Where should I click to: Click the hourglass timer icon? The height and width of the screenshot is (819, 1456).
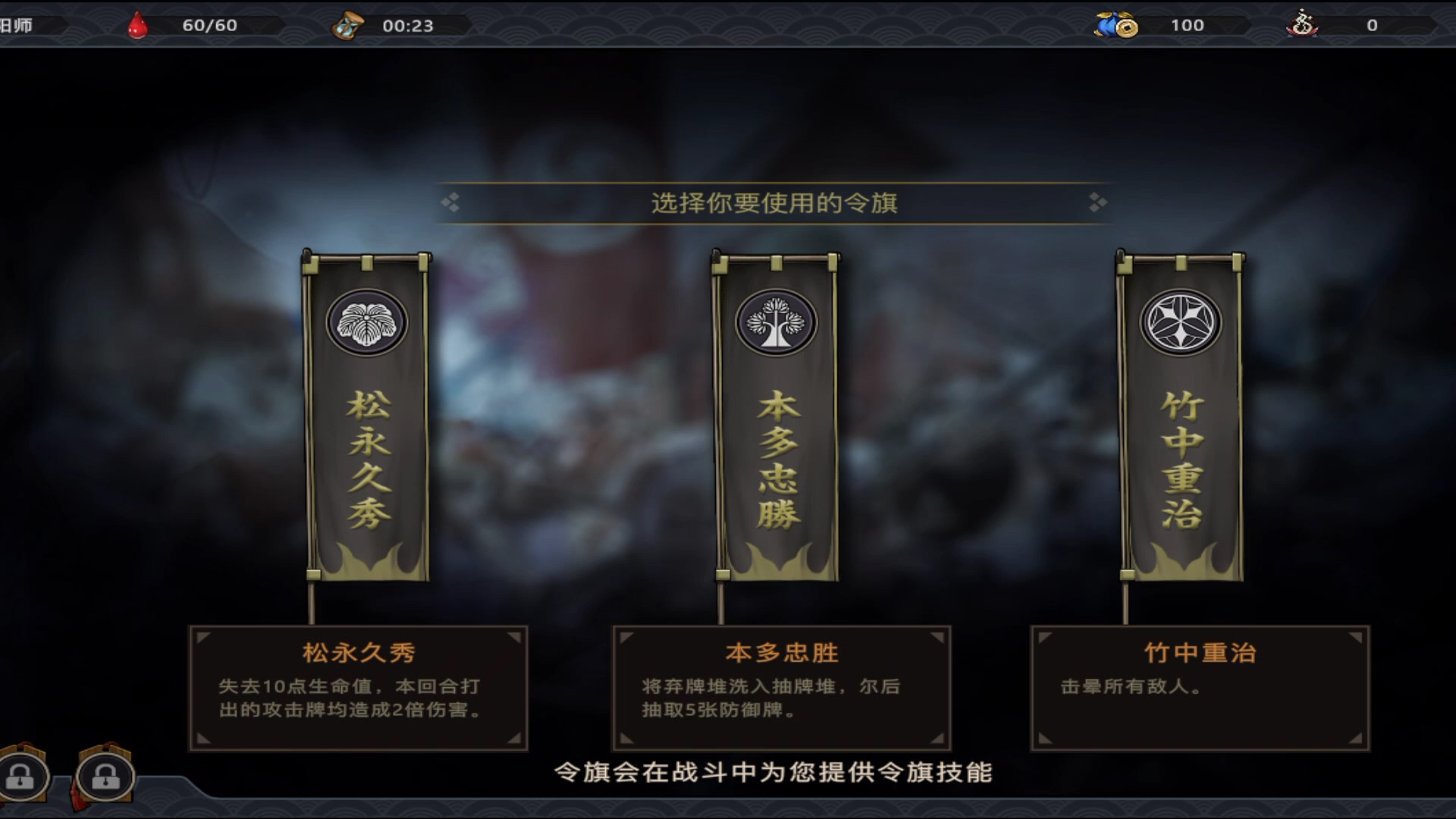[x=348, y=26]
